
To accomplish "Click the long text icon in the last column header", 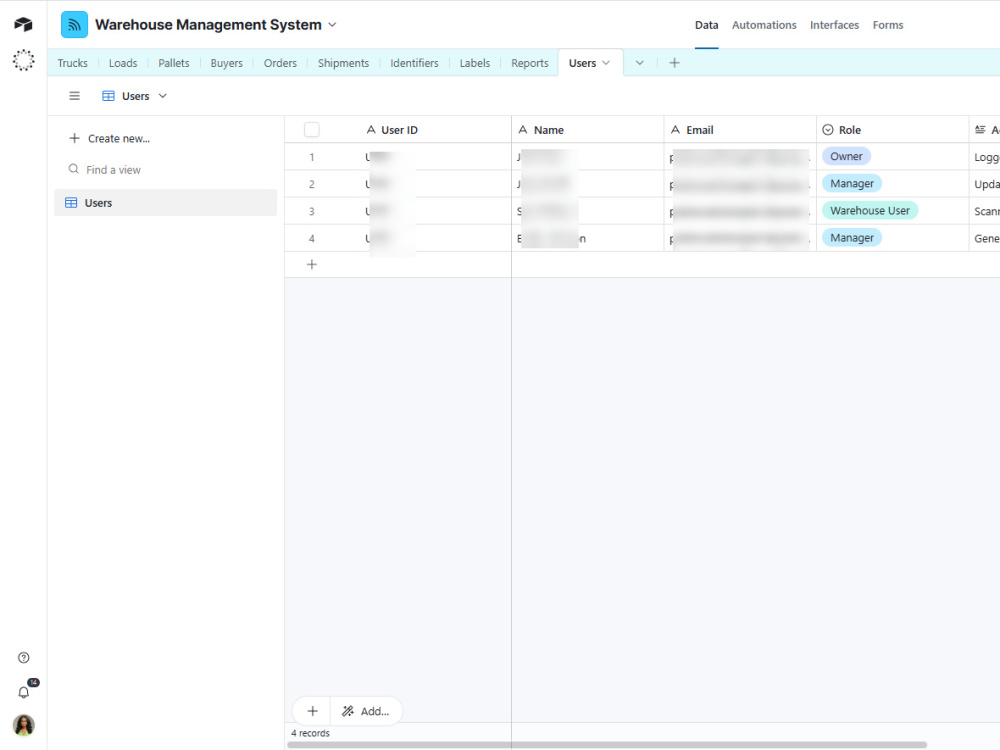I will (980, 130).
